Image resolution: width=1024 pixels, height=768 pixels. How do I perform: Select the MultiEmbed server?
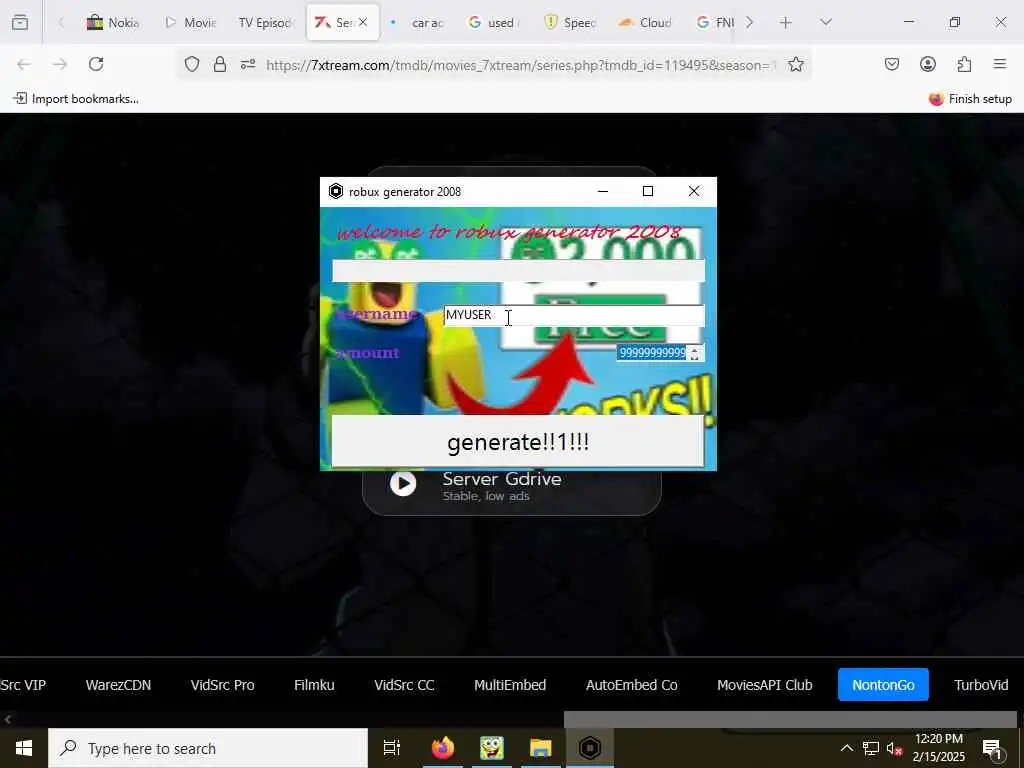coord(510,685)
